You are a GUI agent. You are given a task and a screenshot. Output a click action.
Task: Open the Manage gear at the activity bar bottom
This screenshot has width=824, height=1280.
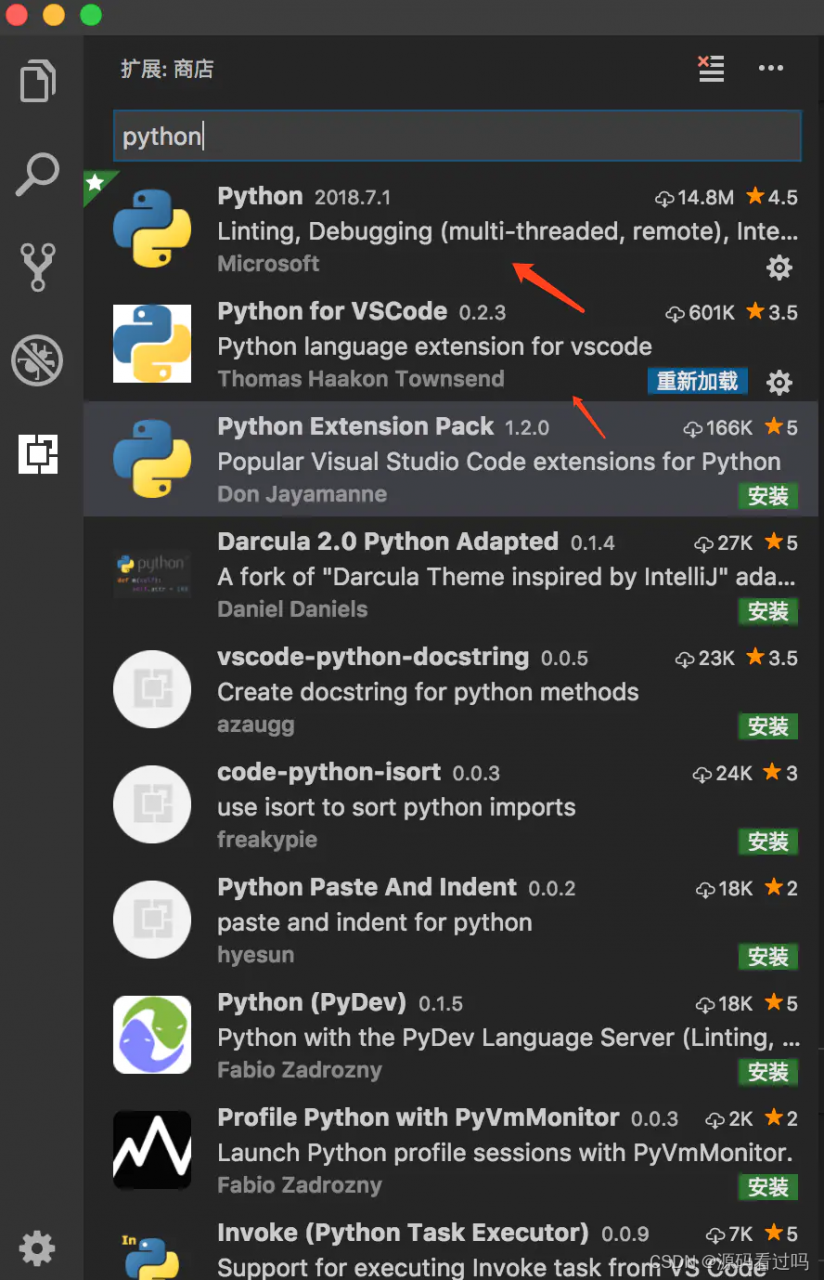point(38,1247)
